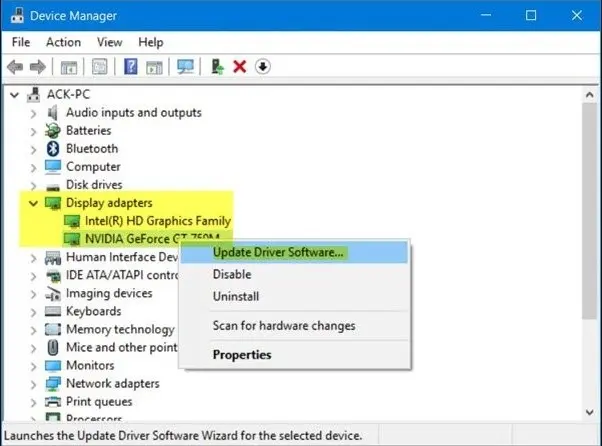Image resolution: width=602 pixels, height=446 pixels.
Task: Click the Bluetooth category icon
Action: (x=53, y=149)
